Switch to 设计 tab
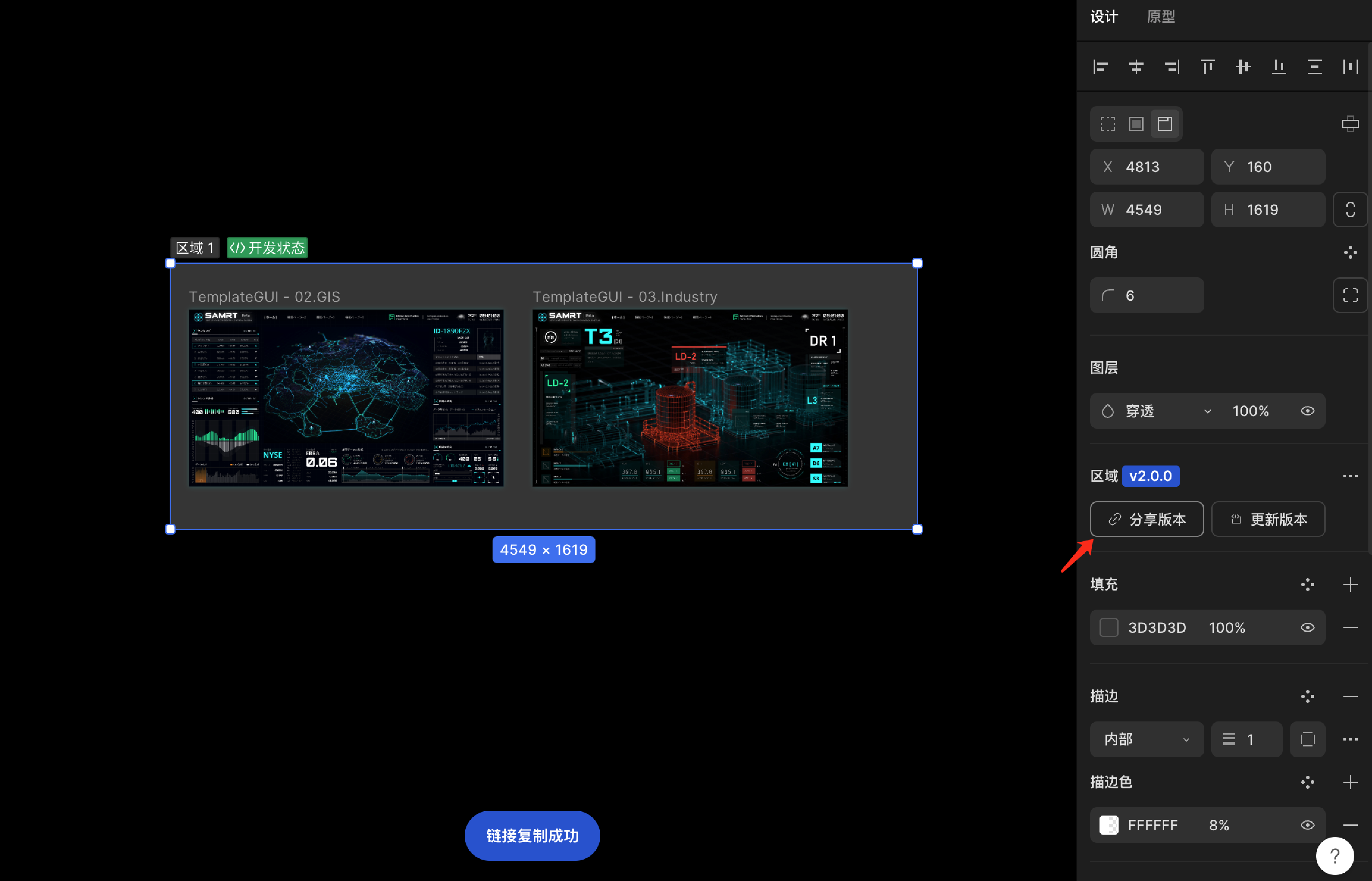Screen dimensions: 1372x881 tap(1104, 17)
